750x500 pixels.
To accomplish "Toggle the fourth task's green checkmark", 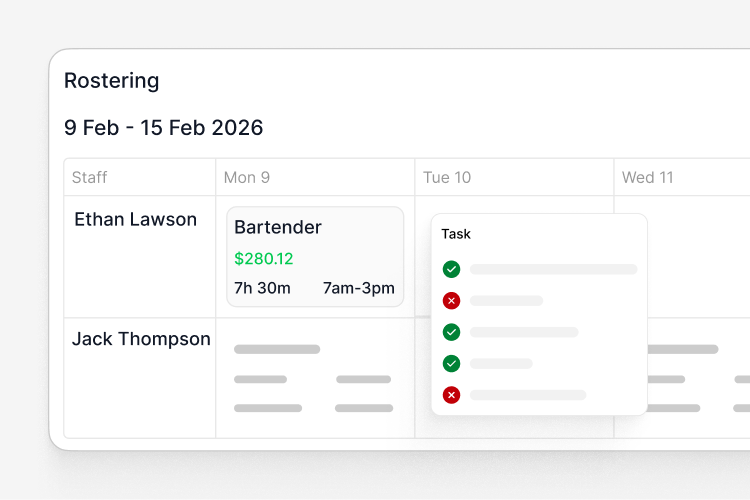I will point(451,364).
